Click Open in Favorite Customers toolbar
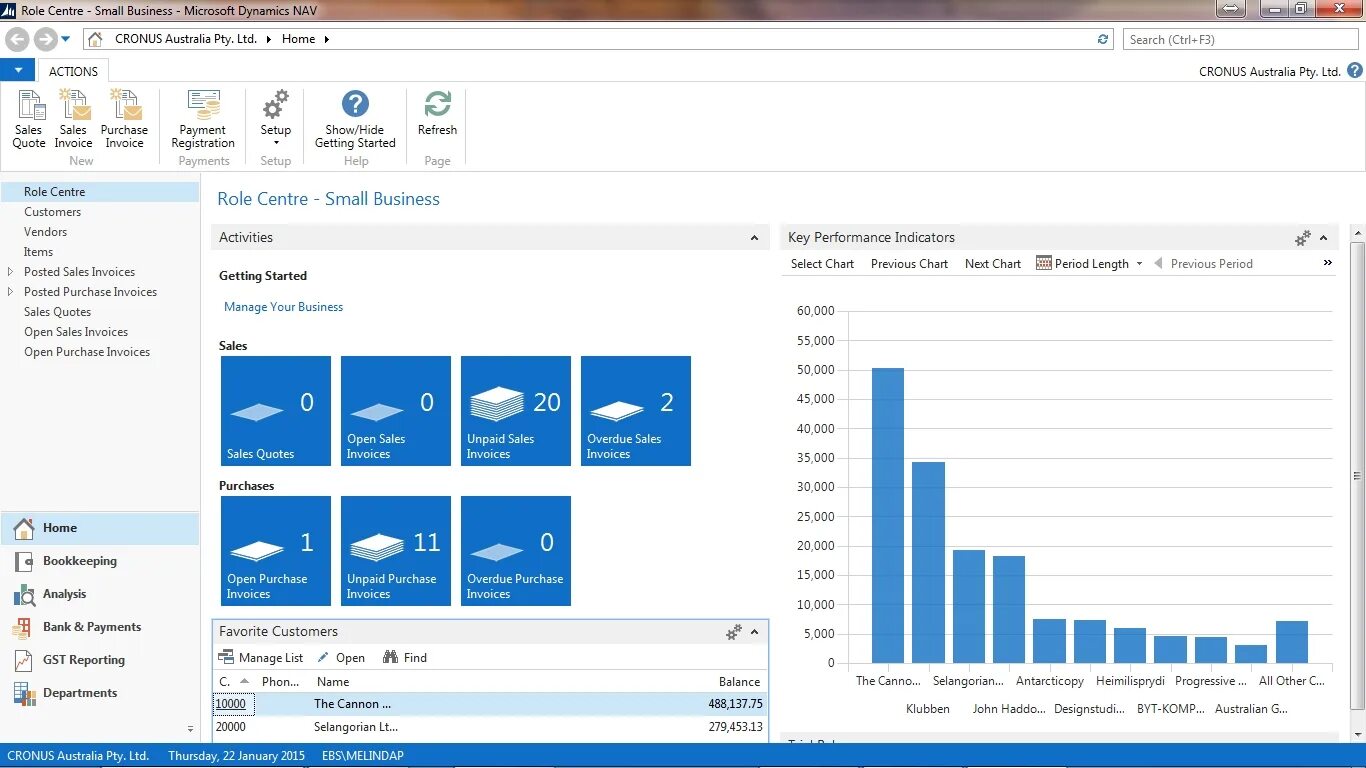1366x768 pixels. tap(341, 658)
